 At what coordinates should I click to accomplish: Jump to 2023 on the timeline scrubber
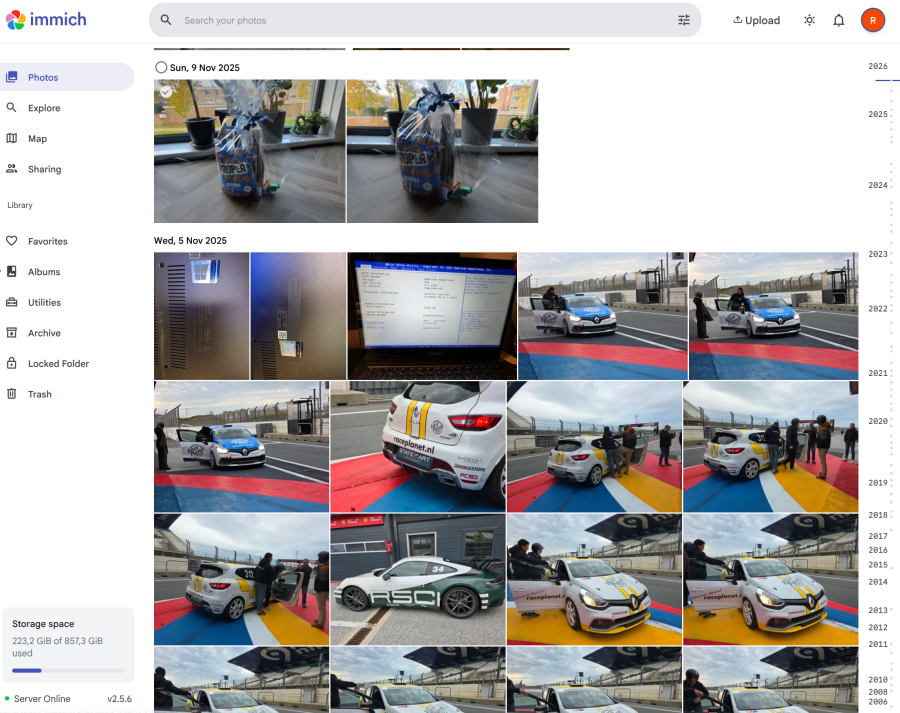pyautogui.click(x=878, y=254)
